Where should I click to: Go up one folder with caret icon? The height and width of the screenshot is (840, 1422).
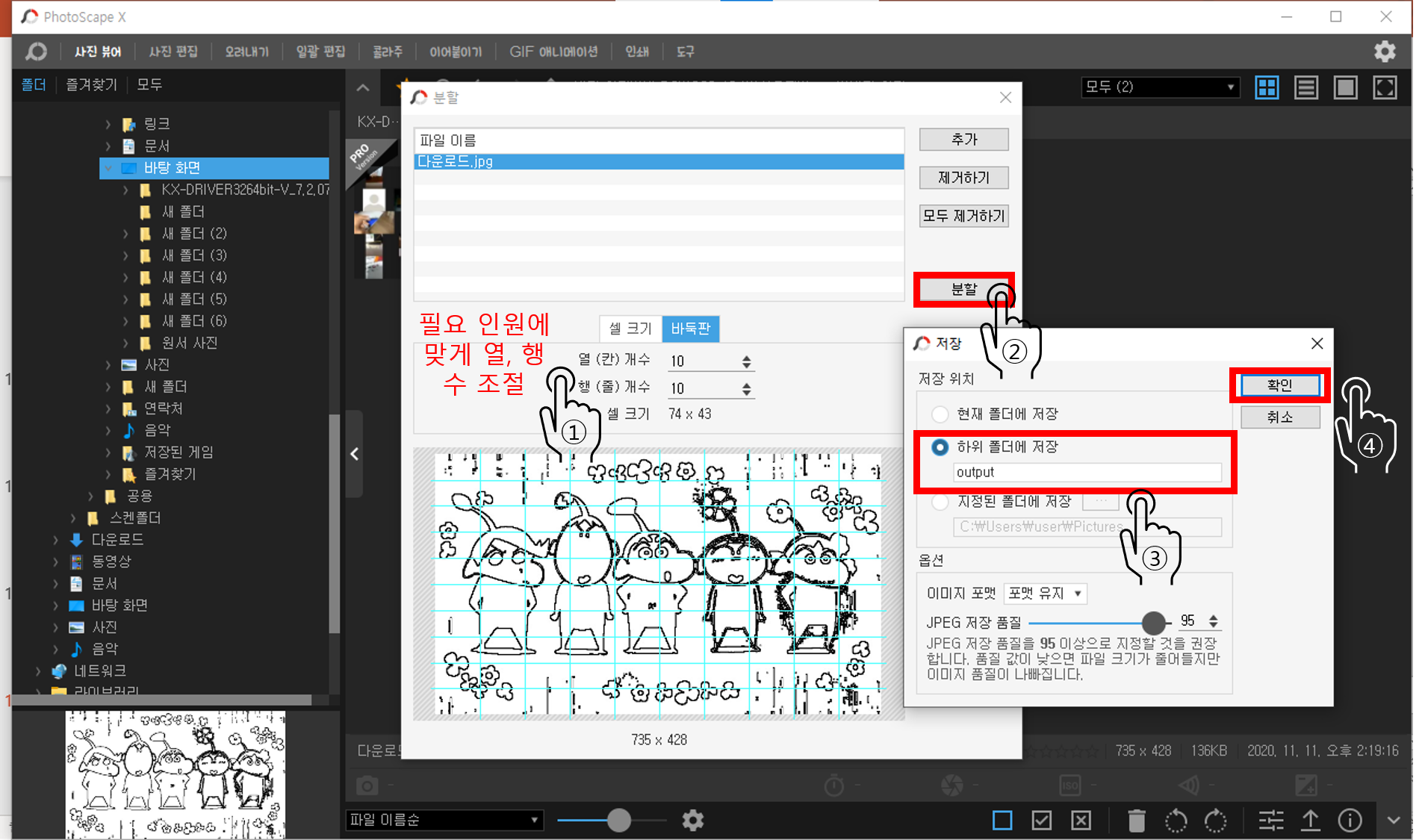(x=363, y=88)
